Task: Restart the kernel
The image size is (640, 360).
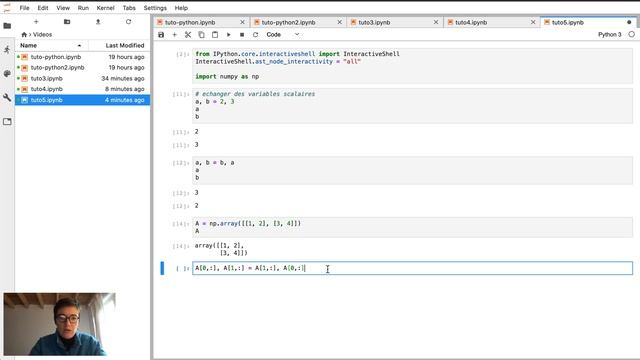Action: tap(256, 35)
